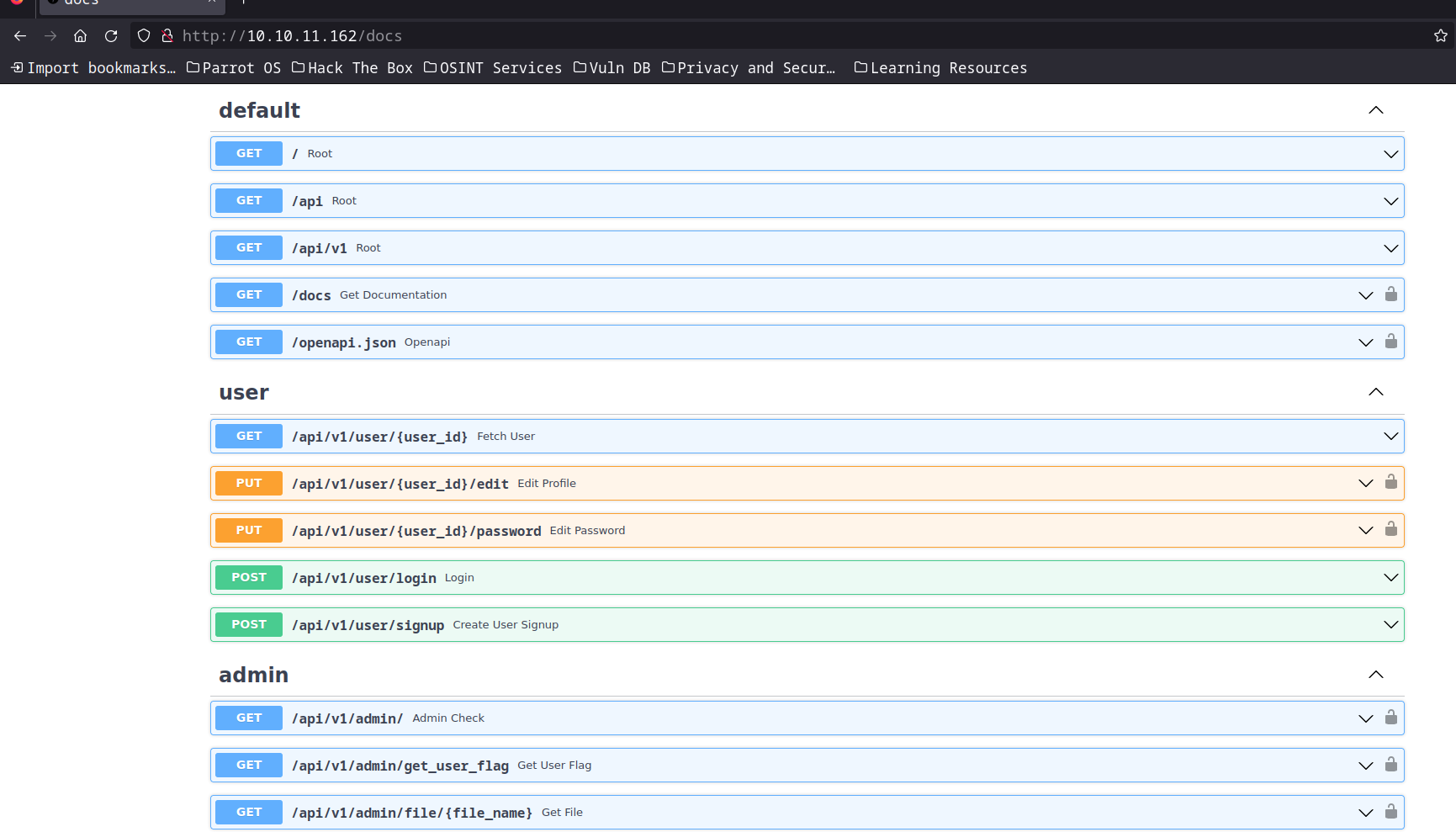1456x832 pixels.
Task: Reload the page with the refresh icon
Action: (x=111, y=36)
